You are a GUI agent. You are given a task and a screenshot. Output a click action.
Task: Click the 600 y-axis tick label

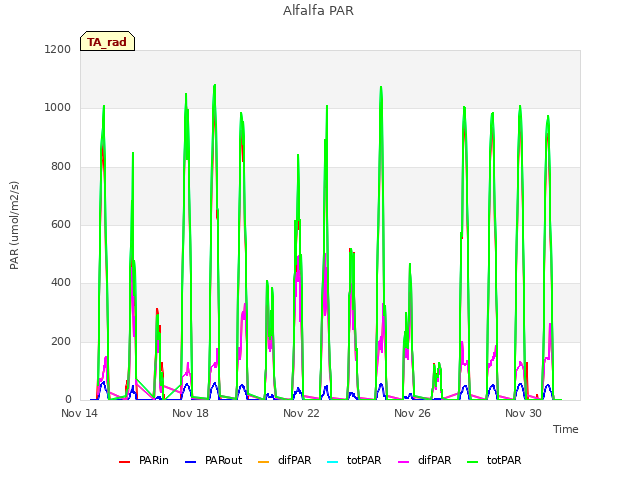coord(61,224)
